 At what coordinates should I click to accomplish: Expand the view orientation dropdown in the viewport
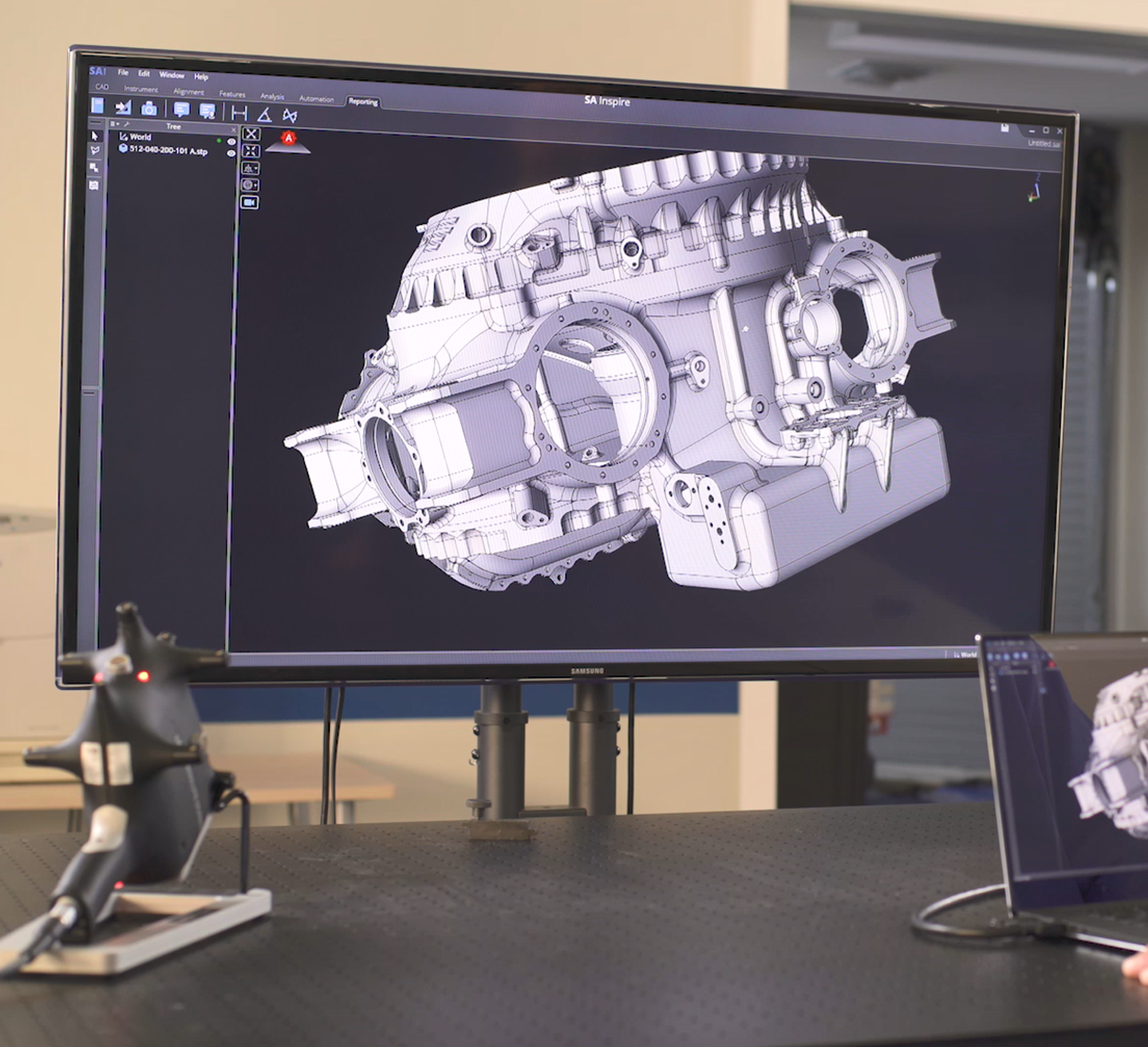point(250,168)
